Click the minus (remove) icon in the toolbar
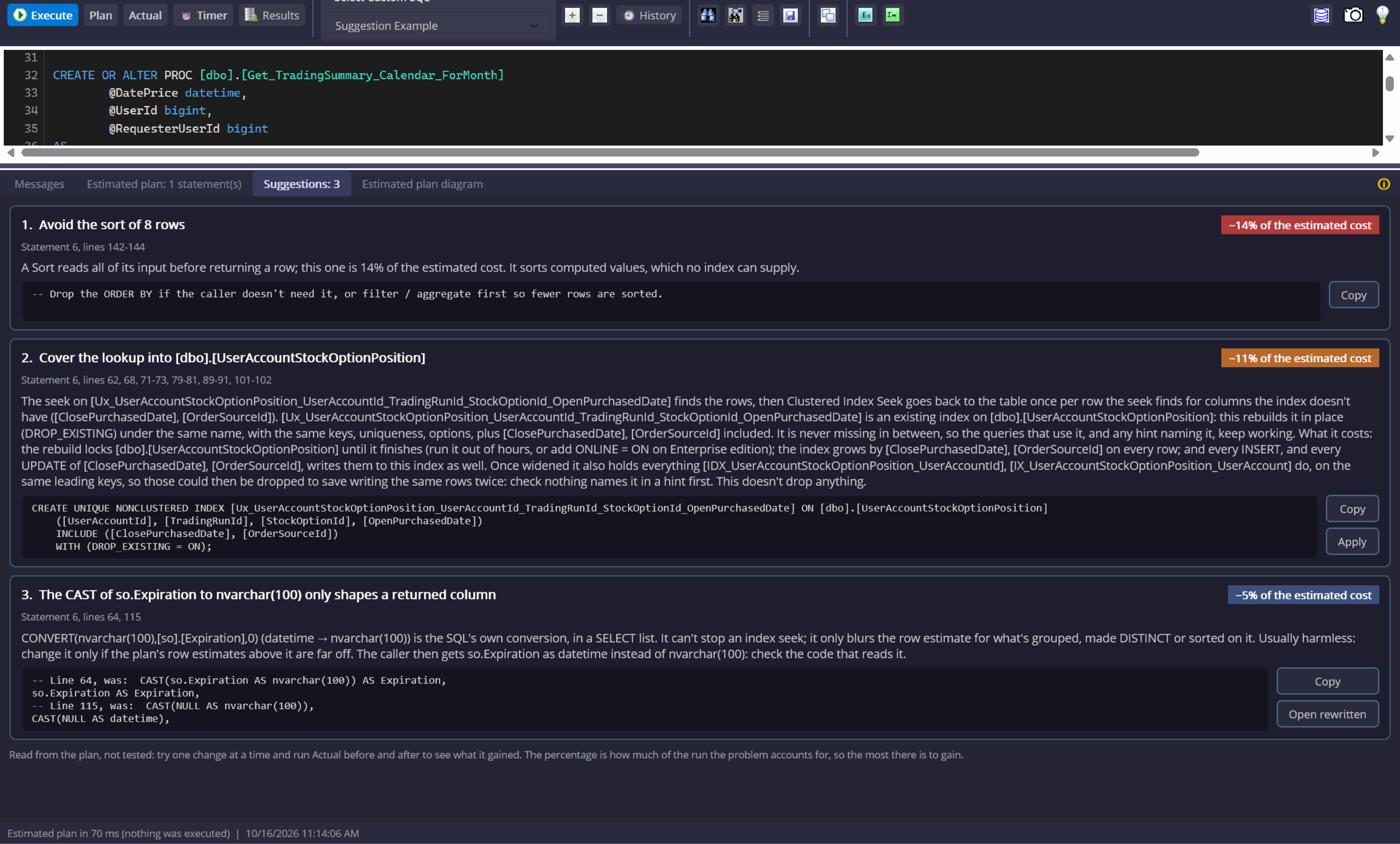Screen dimensions: 1400x844 click(600, 15)
